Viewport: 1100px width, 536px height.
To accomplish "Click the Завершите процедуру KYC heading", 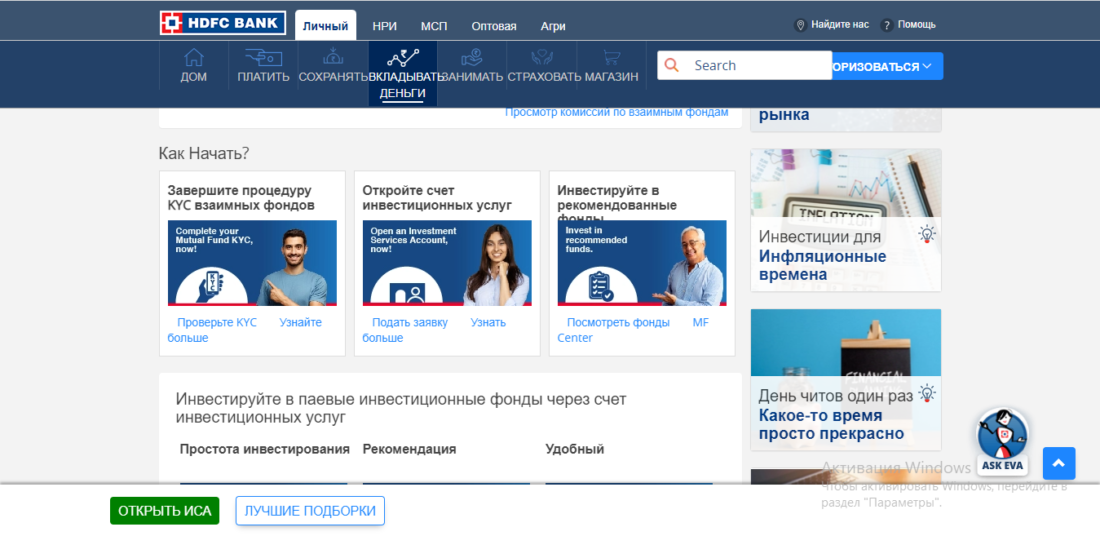I will click(241, 198).
